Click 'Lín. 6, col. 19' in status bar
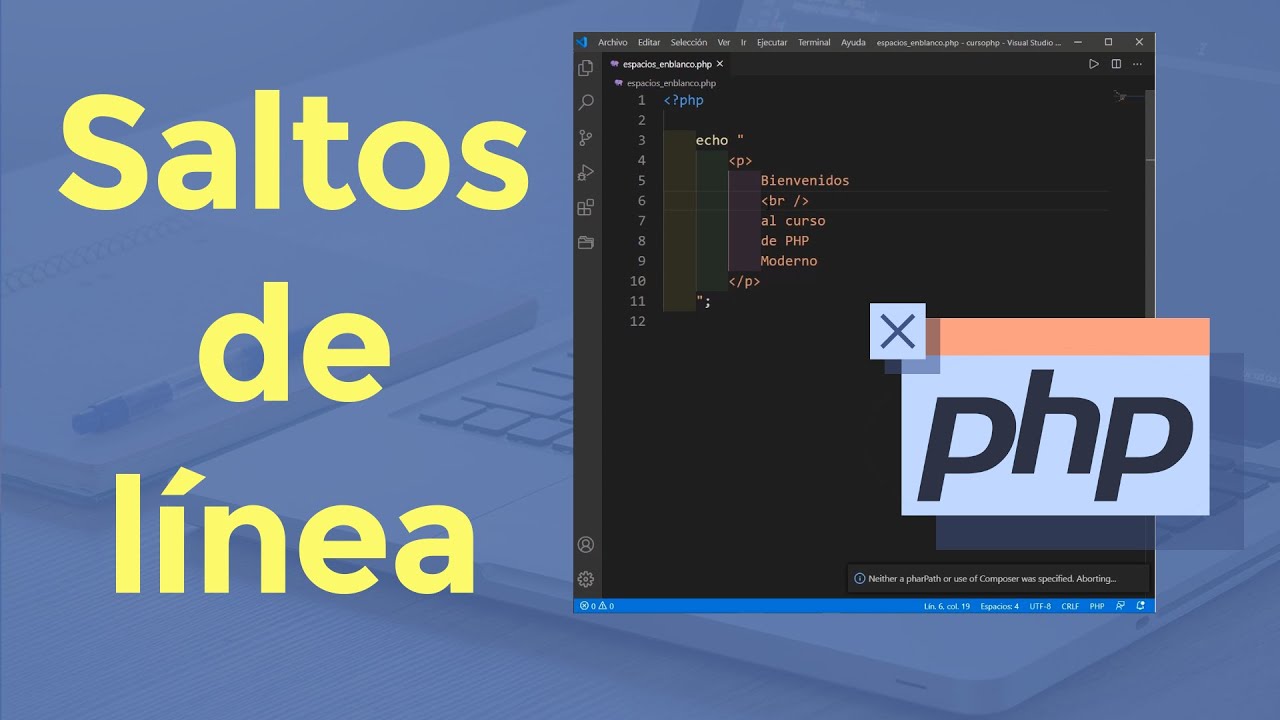Screen dimensions: 1280x720 tap(947, 606)
